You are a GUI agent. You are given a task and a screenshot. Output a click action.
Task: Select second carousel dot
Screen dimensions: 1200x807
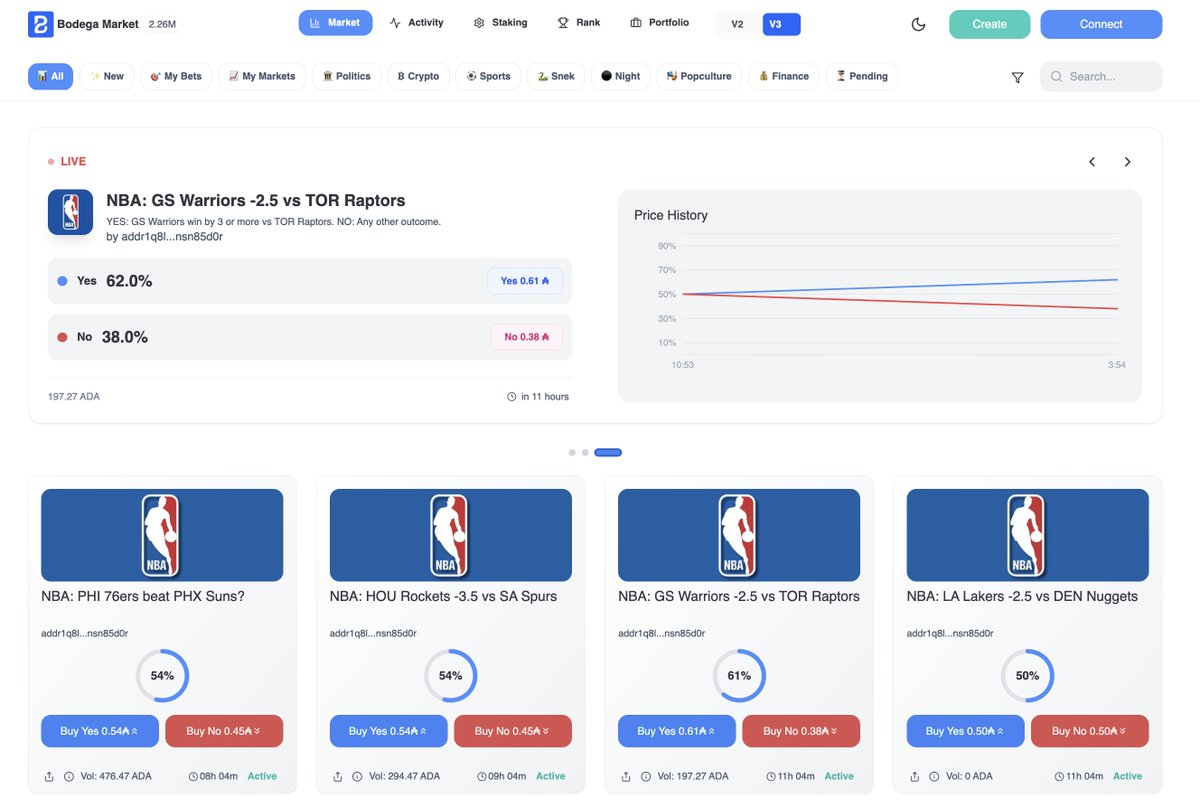coord(585,453)
